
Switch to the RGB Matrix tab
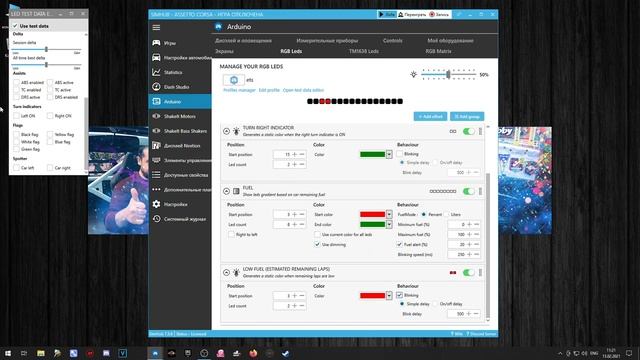pyautogui.click(x=438, y=51)
